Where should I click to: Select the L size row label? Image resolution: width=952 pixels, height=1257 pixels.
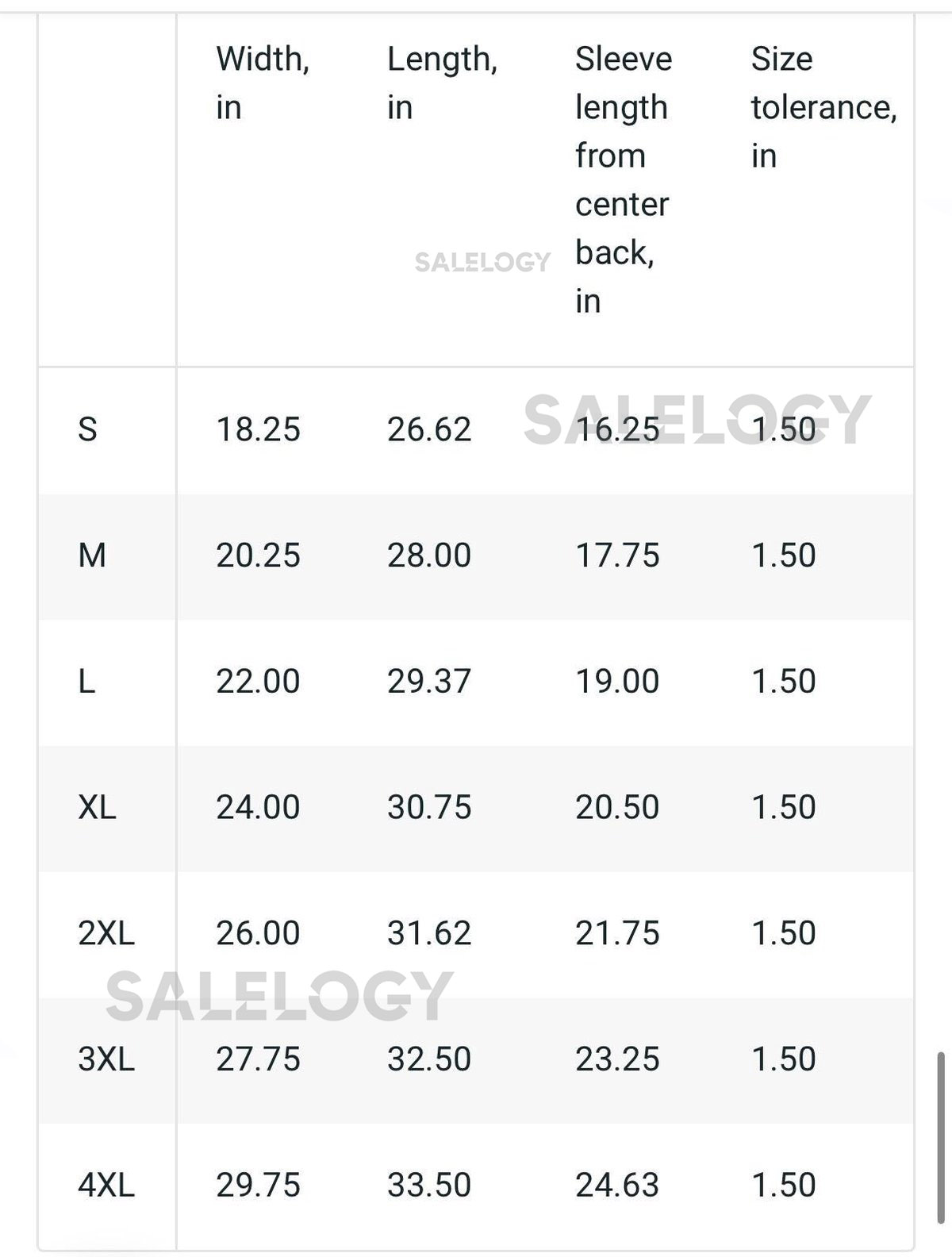coord(86,681)
